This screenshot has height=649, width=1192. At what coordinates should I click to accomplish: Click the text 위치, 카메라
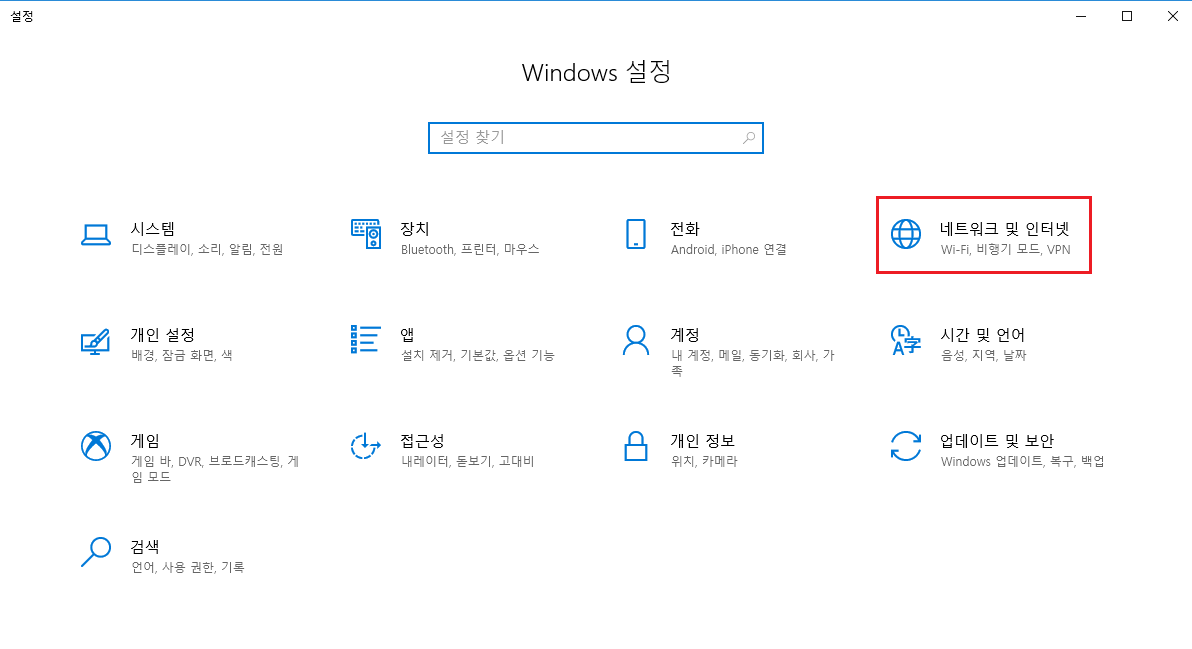[x=704, y=461]
